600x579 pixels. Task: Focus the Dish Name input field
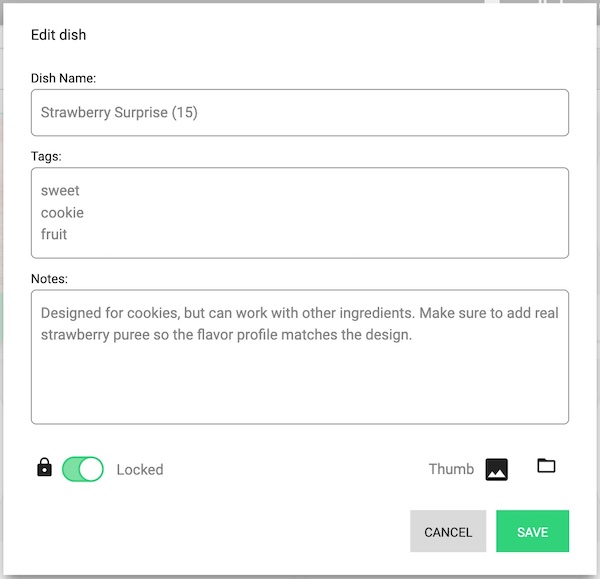coord(300,113)
